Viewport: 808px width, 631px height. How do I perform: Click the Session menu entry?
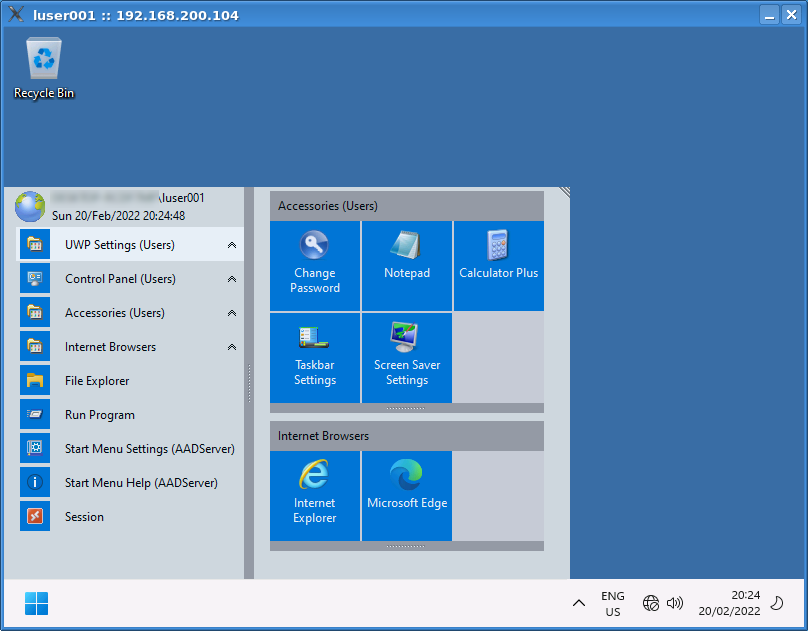pyautogui.click(x=84, y=517)
